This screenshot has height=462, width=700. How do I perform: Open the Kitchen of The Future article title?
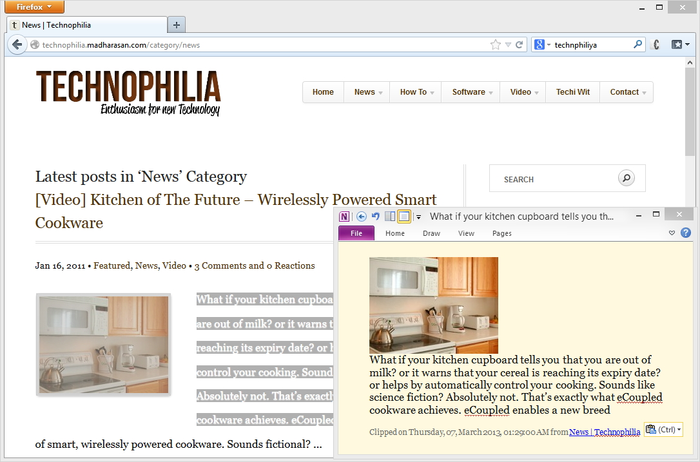236,211
